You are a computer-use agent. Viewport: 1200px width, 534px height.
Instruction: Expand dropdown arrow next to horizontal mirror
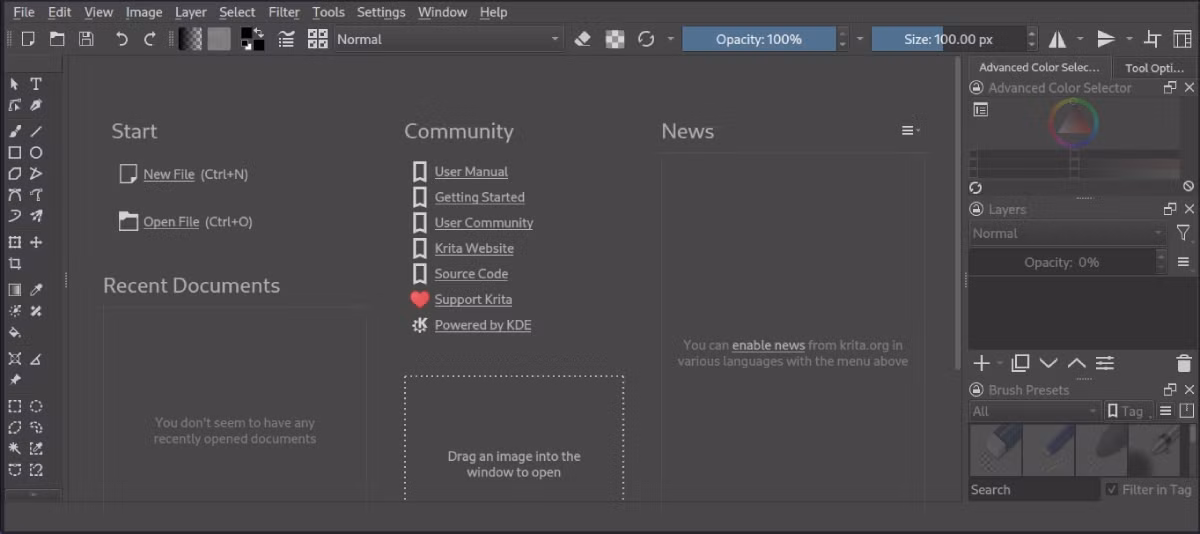click(1080, 39)
